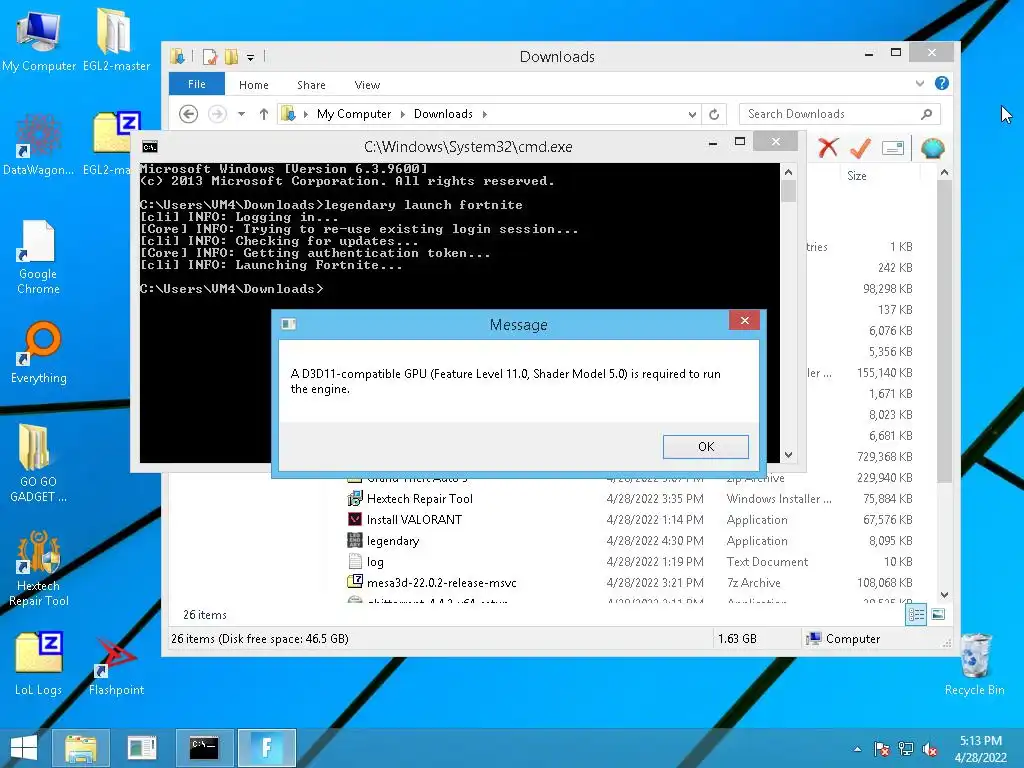
Task: Open EGL2-master folder desktop icon
Action: 116,40
